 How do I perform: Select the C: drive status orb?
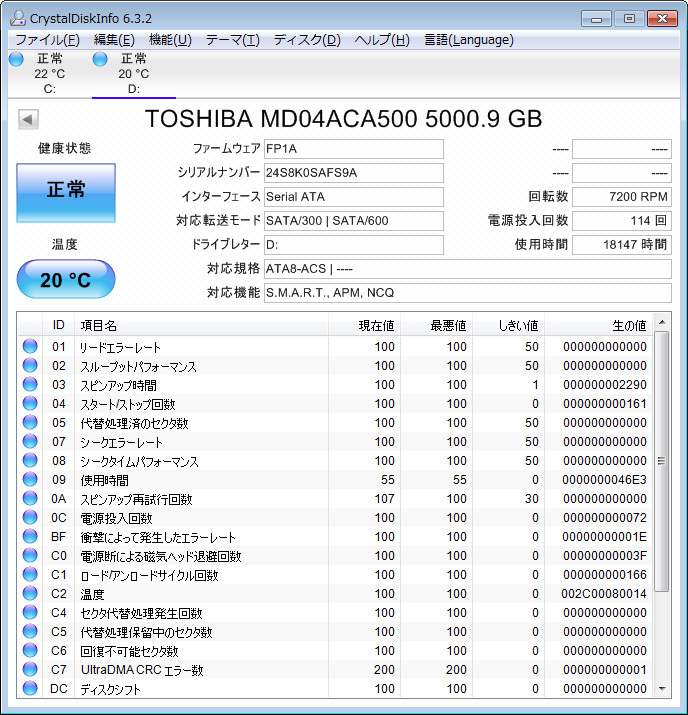click(16, 59)
